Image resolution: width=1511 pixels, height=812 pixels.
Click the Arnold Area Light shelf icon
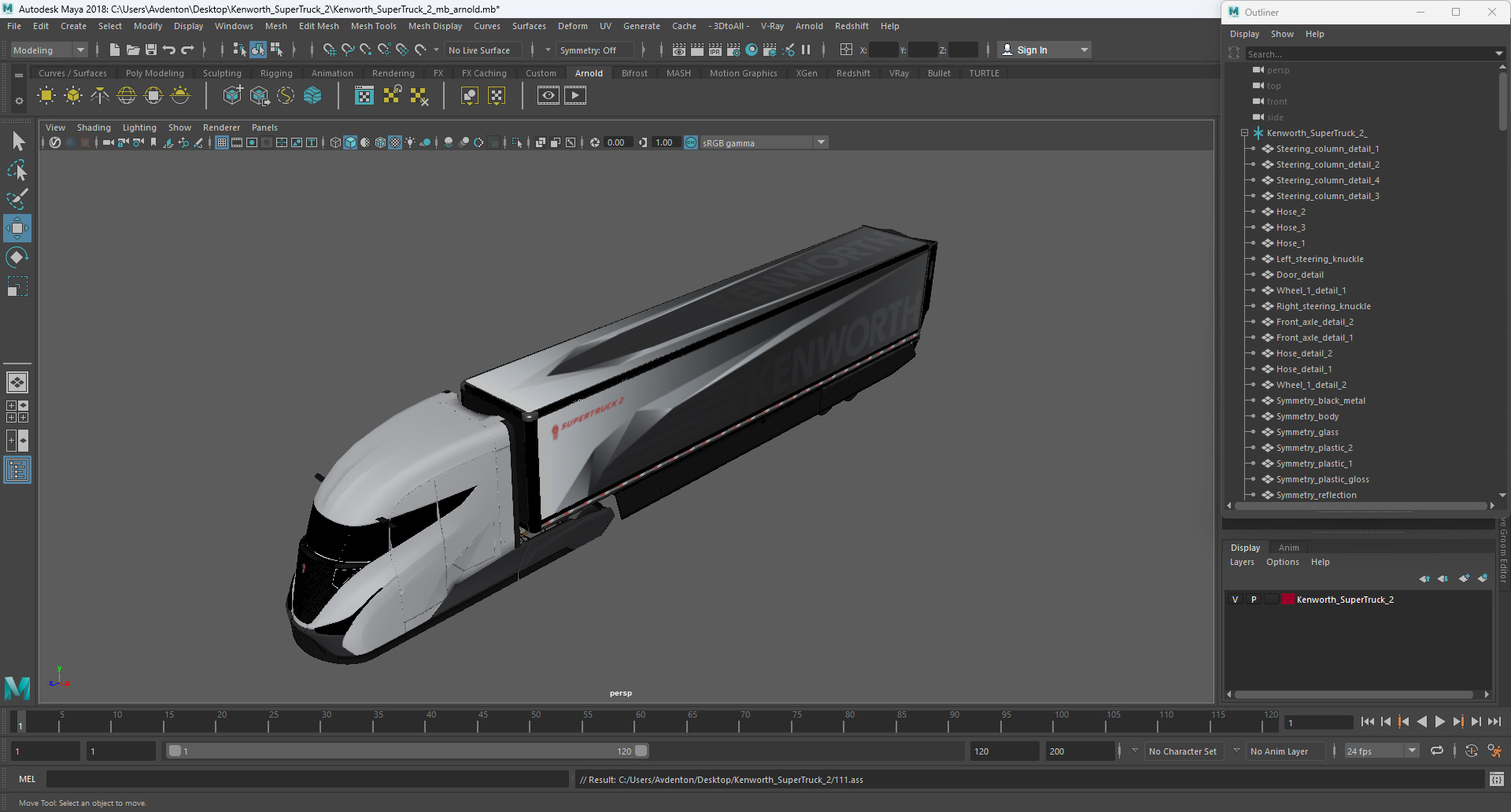[46, 96]
